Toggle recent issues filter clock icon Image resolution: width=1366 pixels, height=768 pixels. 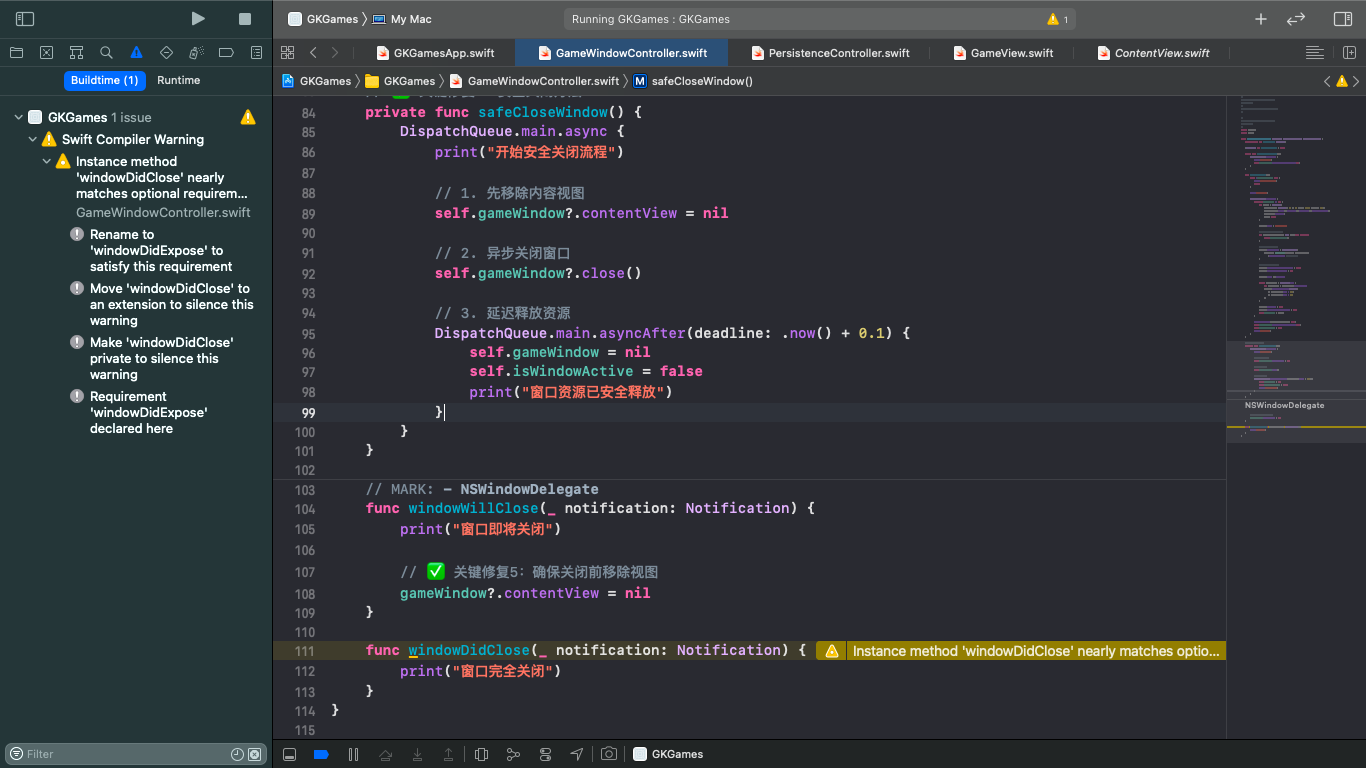point(237,754)
